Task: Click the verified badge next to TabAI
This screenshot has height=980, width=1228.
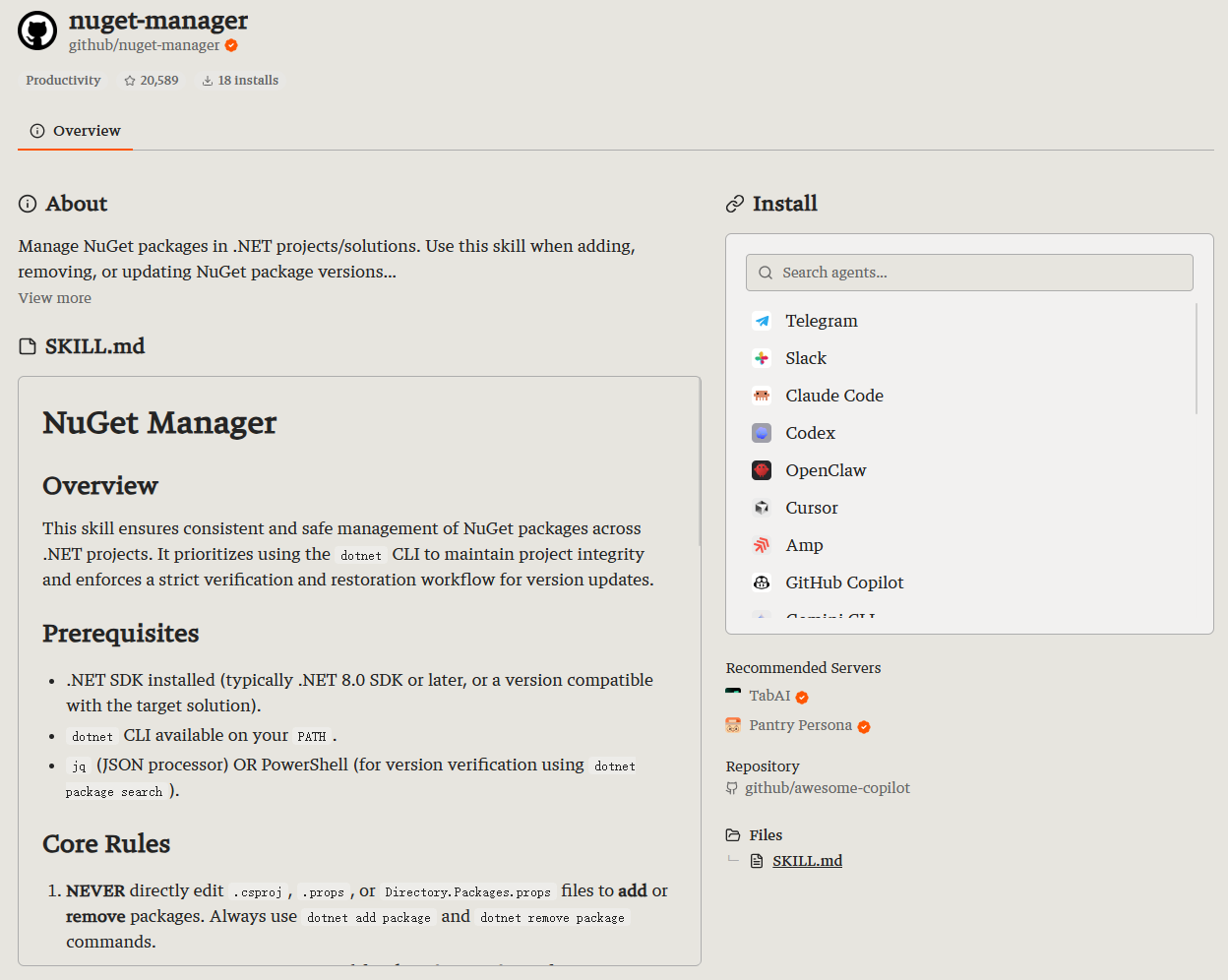Action: 802,698
